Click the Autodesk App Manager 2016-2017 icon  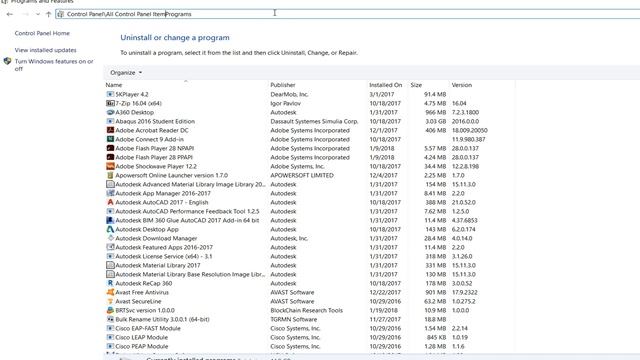[110, 193]
